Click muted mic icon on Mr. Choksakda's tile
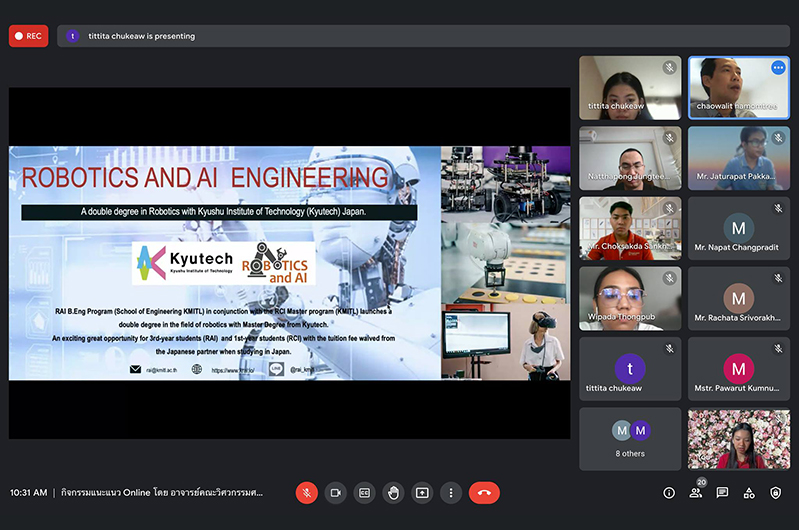This screenshot has width=799, height=530. 670,208
